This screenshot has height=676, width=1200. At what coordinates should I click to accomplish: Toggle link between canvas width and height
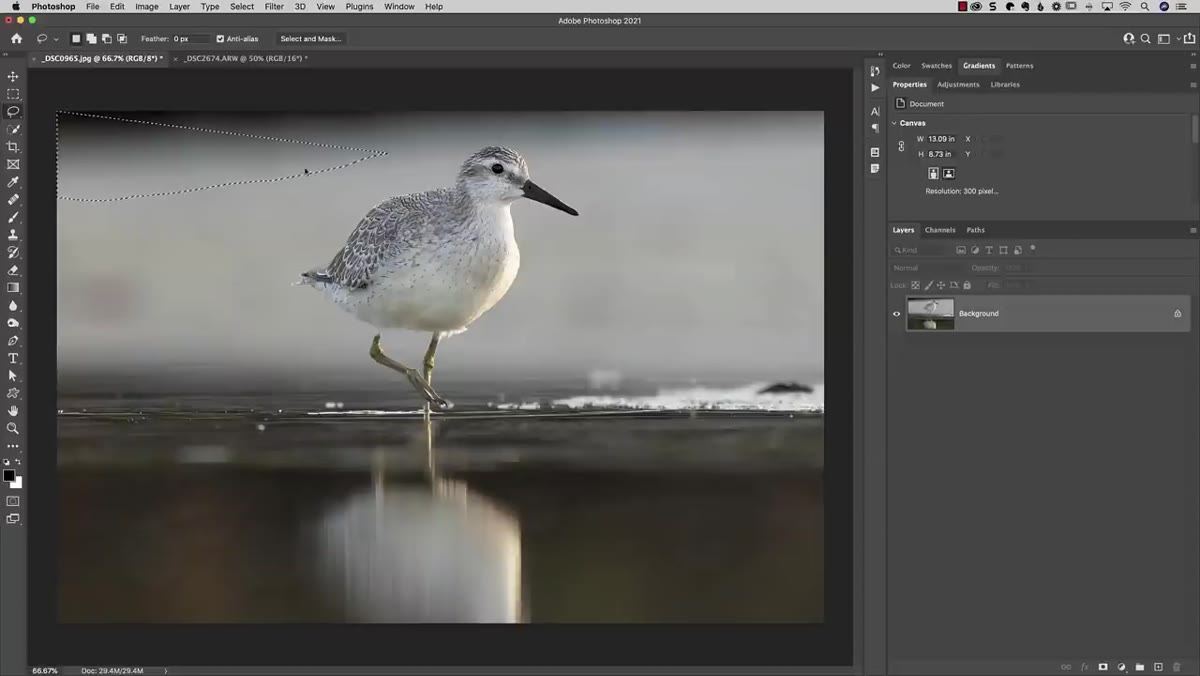click(x=901, y=146)
